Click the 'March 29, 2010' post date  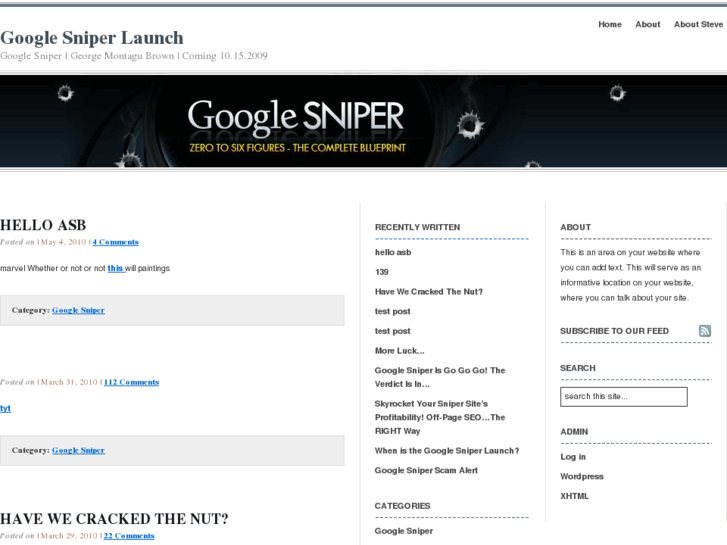coord(68,536)
